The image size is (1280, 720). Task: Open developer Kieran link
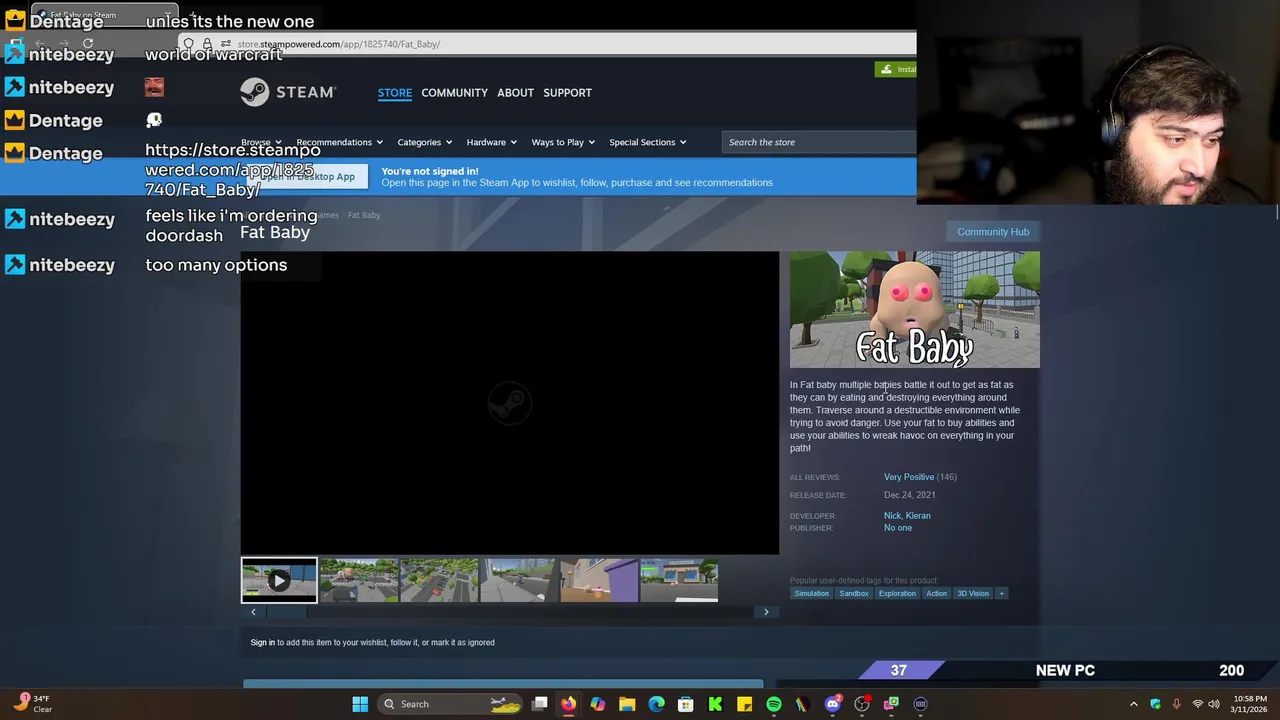pyautogui.click(x=918, y=516)
